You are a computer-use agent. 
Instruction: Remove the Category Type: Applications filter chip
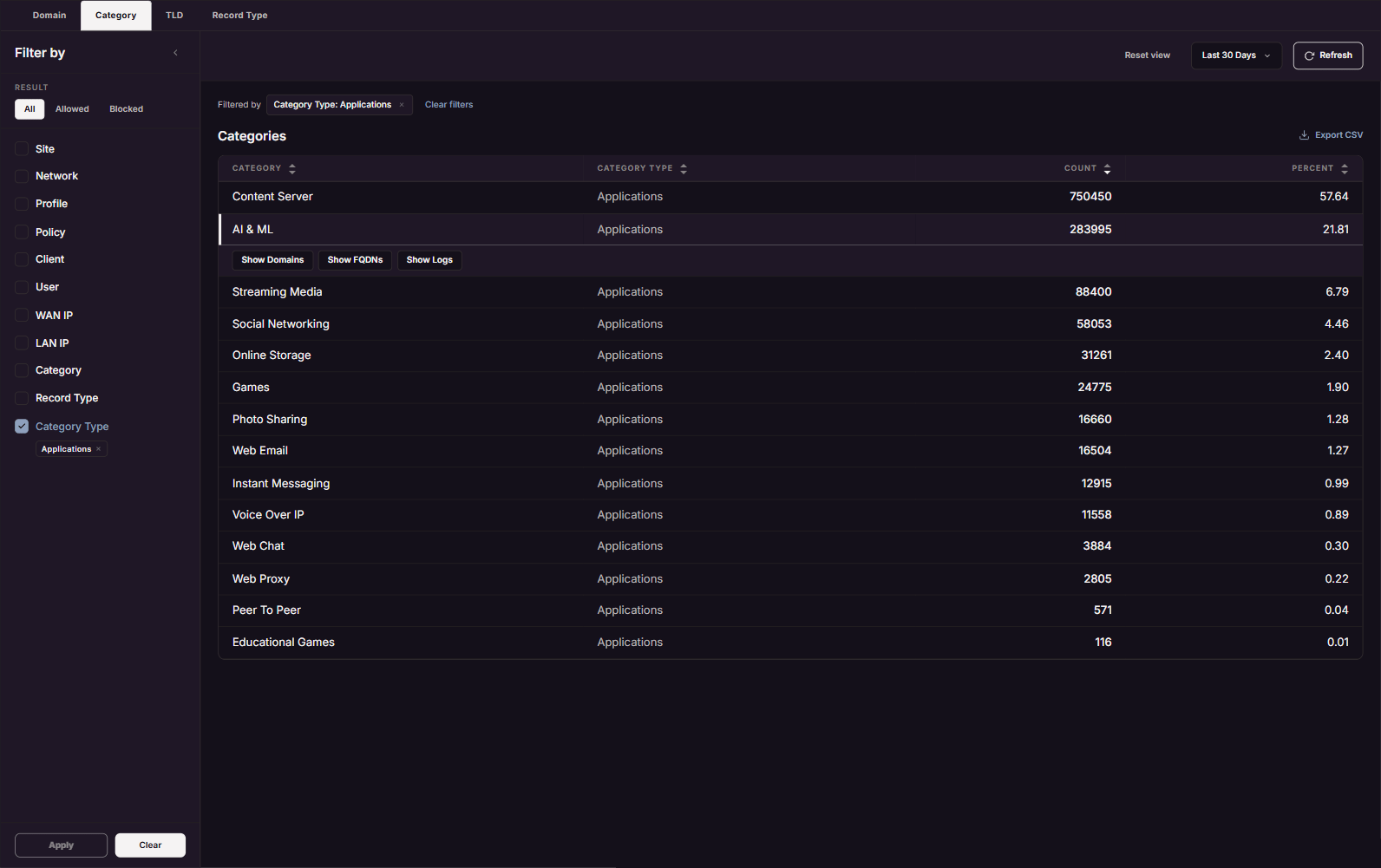(x=402, y=105)
